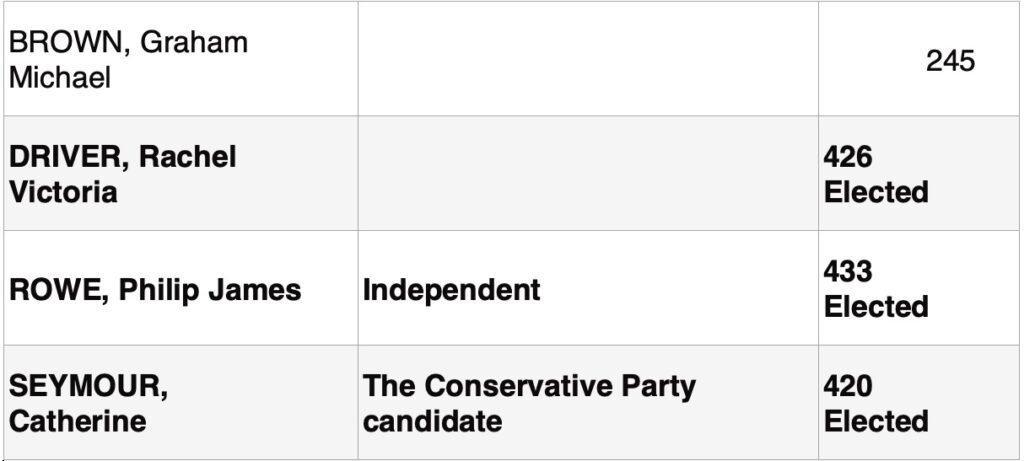1024x461 pixels.
Task: Click the 433 Elected result cell
Action: point(918,288)
